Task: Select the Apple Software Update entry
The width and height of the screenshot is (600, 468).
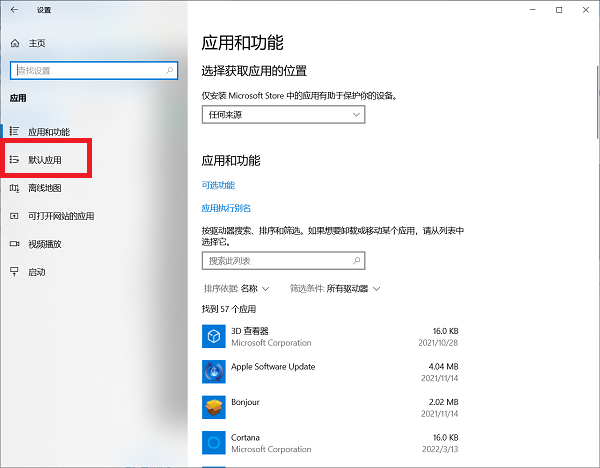Action: click(x=273, y=367)
